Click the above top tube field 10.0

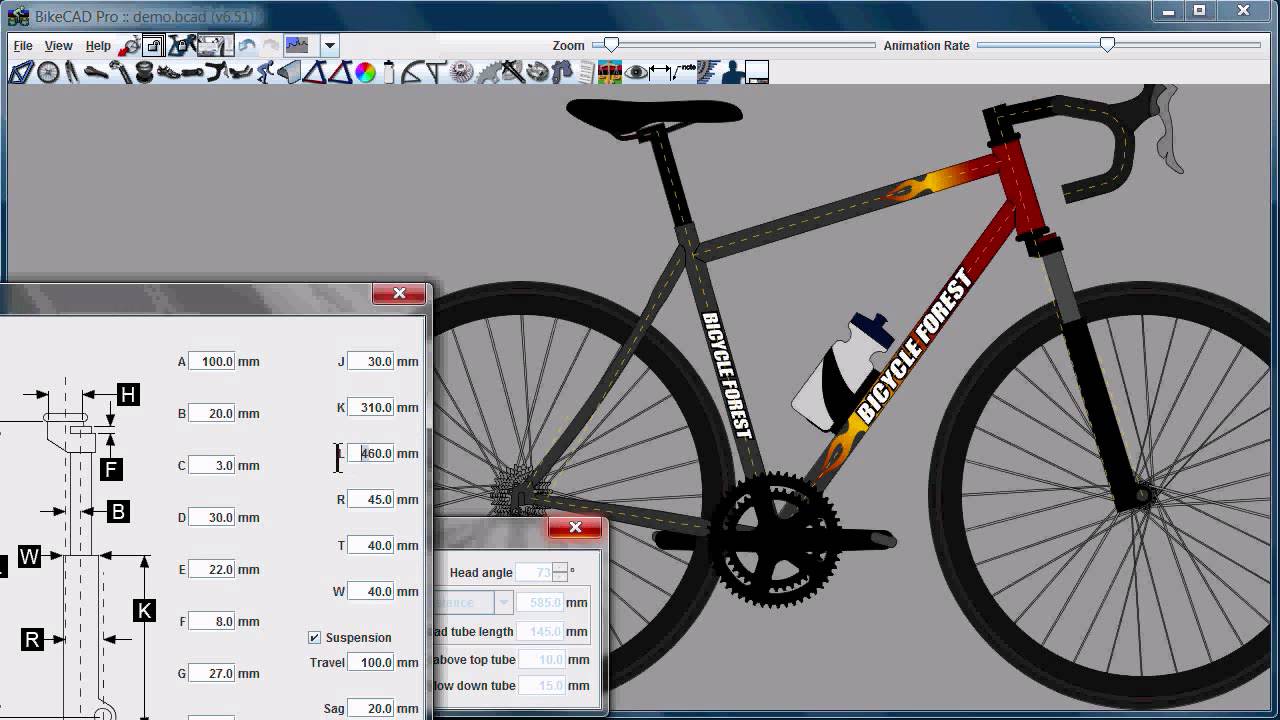[x=541, y=659]
